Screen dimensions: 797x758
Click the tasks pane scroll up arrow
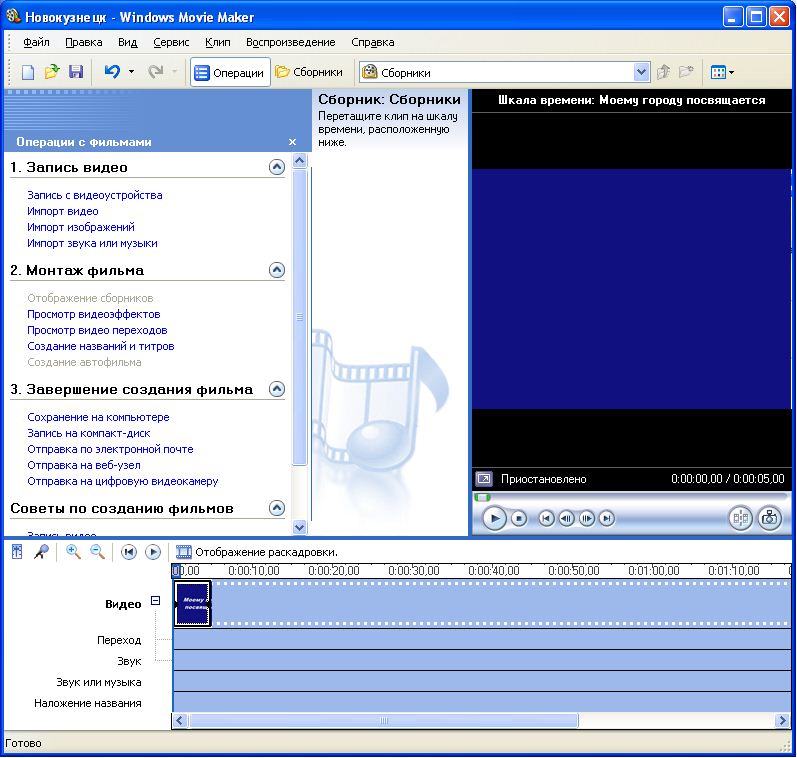(x=300, y=161)
